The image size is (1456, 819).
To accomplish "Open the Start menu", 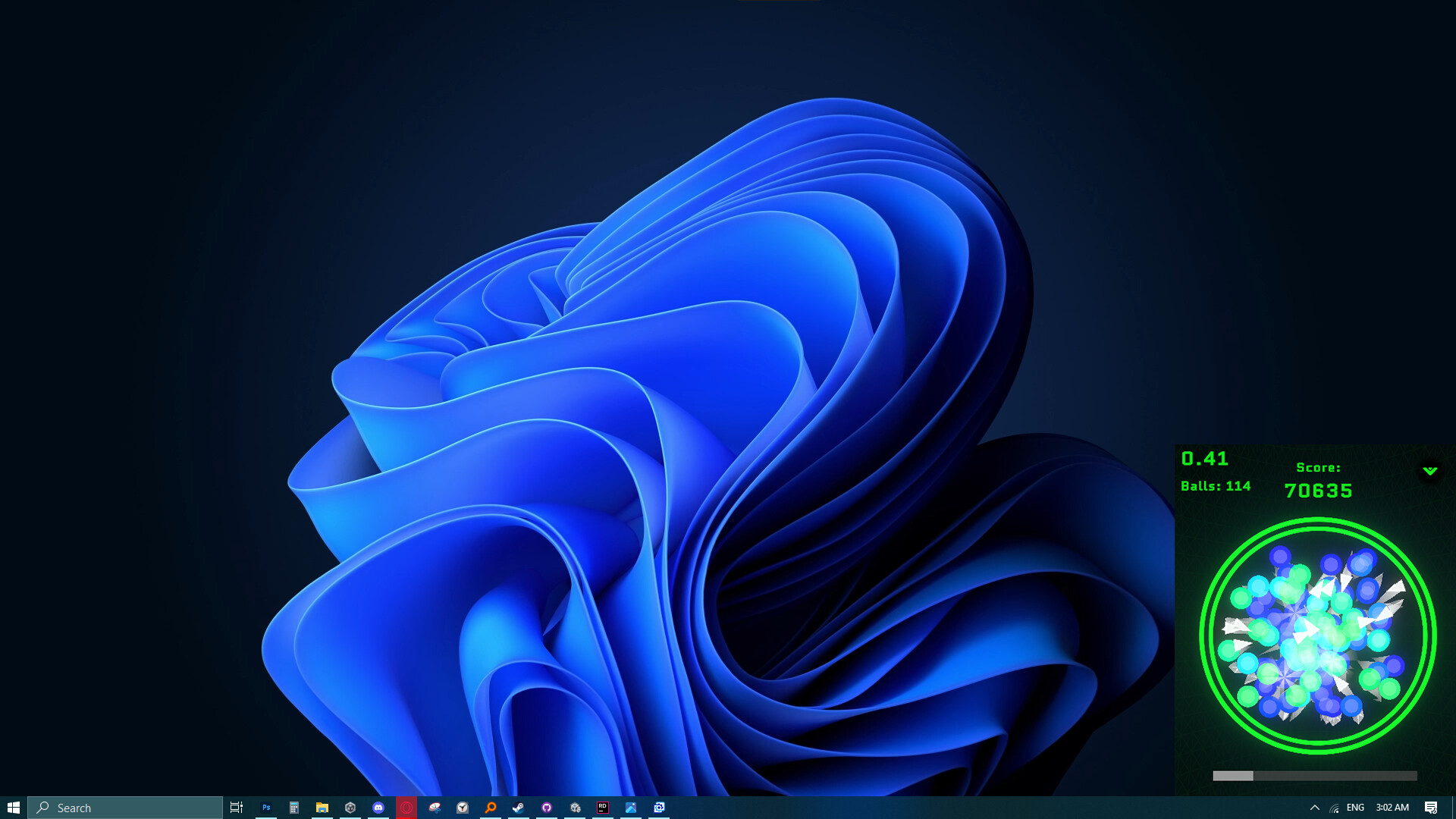I will pyautogui.click(x=12, y=808).
